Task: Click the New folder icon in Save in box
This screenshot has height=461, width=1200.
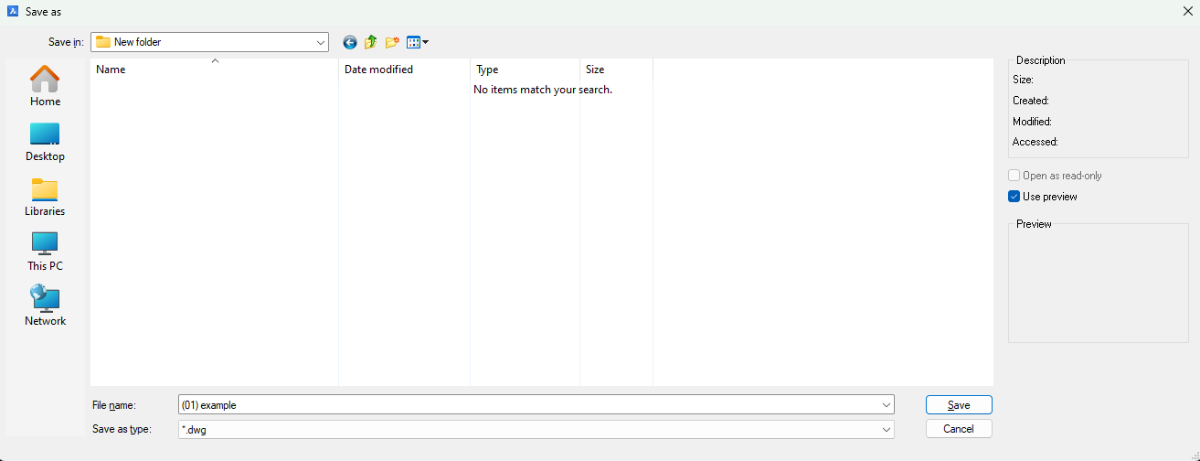Action: tap(103, 42)
